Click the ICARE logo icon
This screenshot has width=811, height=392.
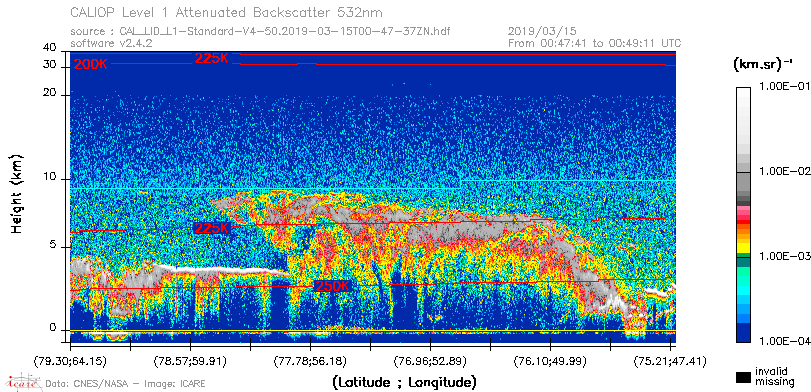pos(22,382)
